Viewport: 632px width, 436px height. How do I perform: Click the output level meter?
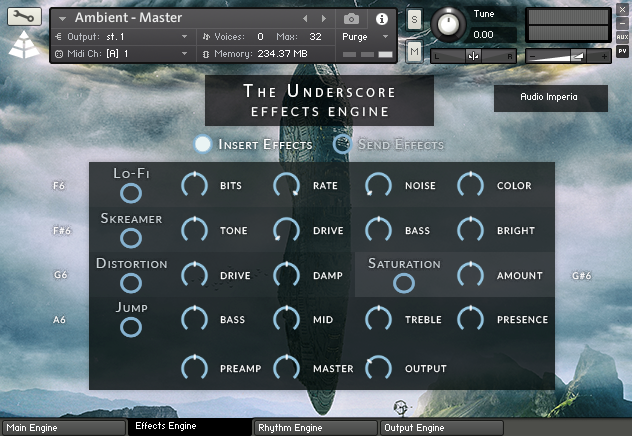point(568,25)
